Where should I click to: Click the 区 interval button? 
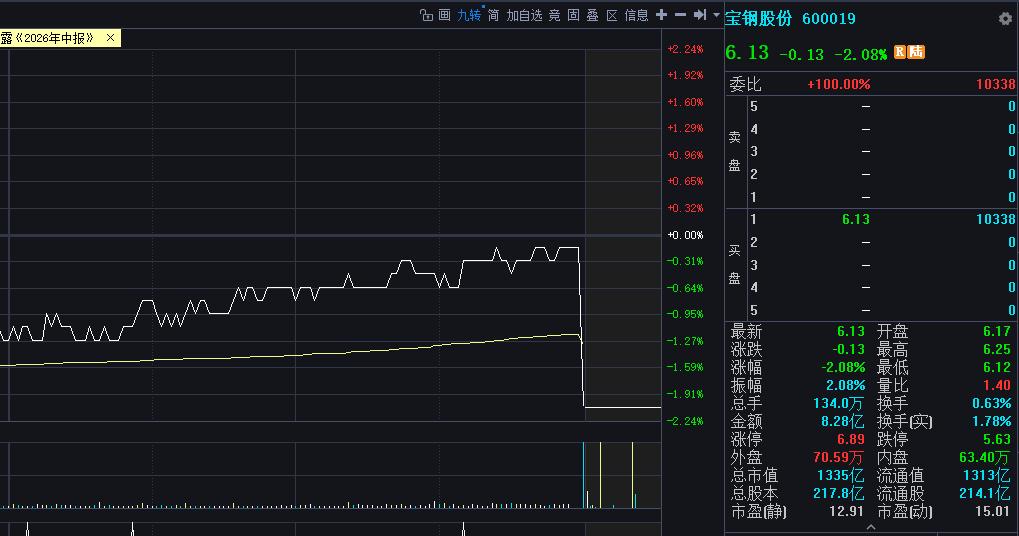pos(612,15)
